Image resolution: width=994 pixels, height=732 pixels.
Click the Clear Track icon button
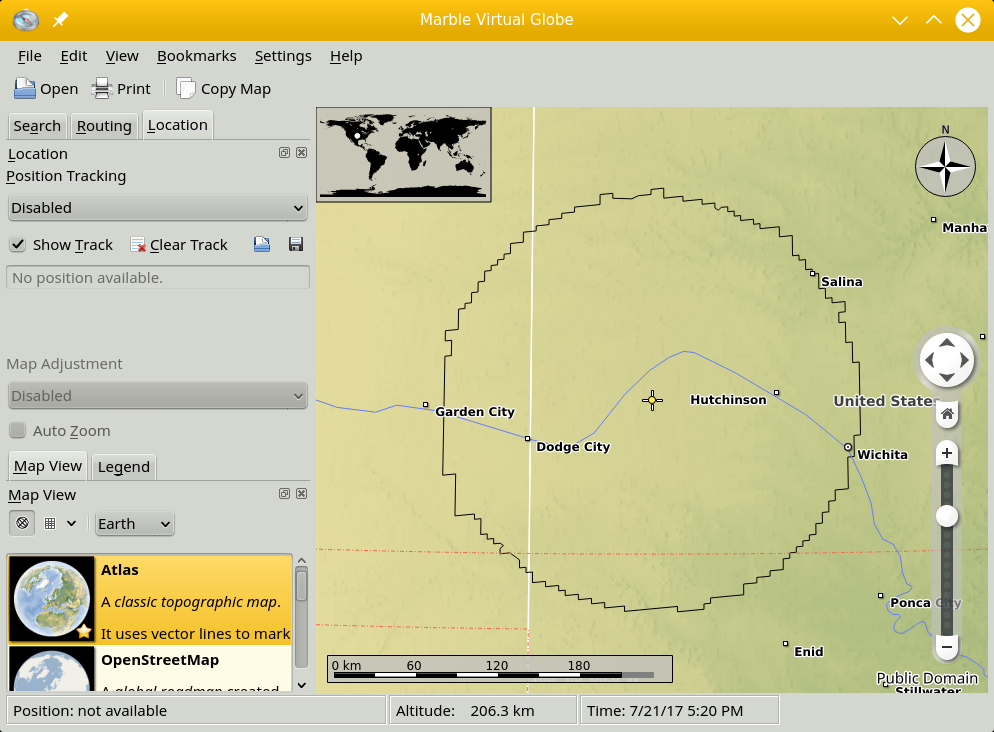tap(138, 245)
